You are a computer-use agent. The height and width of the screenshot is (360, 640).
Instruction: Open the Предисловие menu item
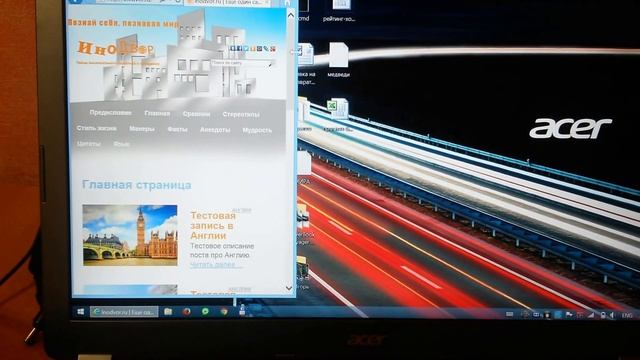tap(110, 113)
